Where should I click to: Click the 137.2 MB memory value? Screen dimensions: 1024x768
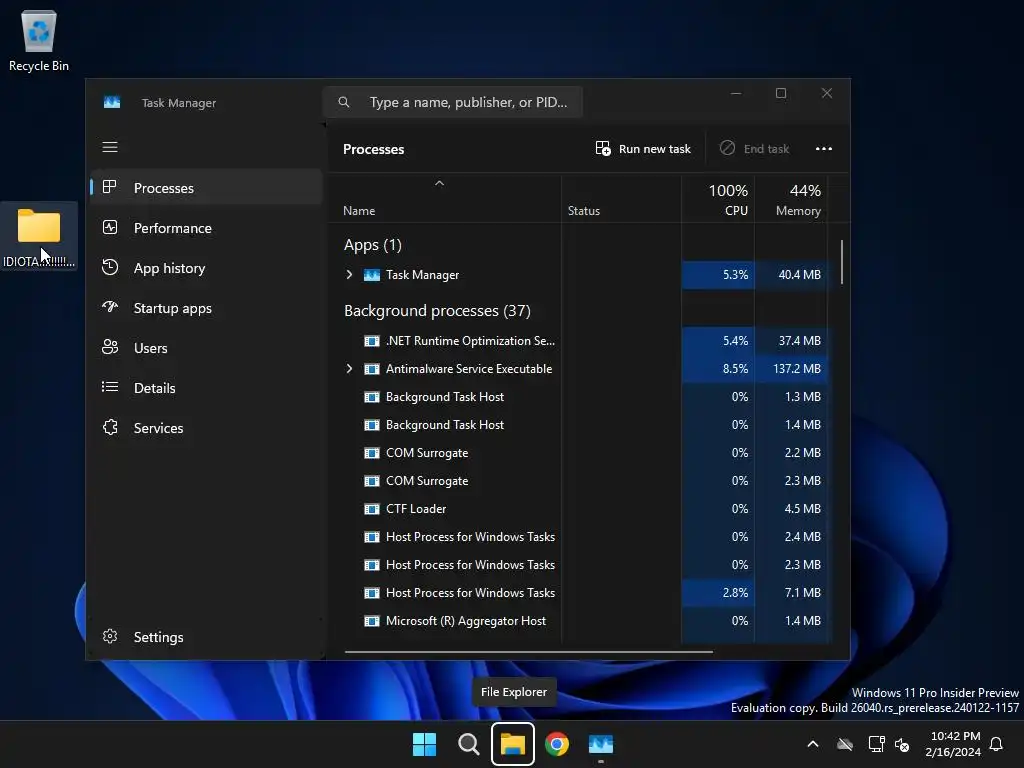tap(797, 369)
